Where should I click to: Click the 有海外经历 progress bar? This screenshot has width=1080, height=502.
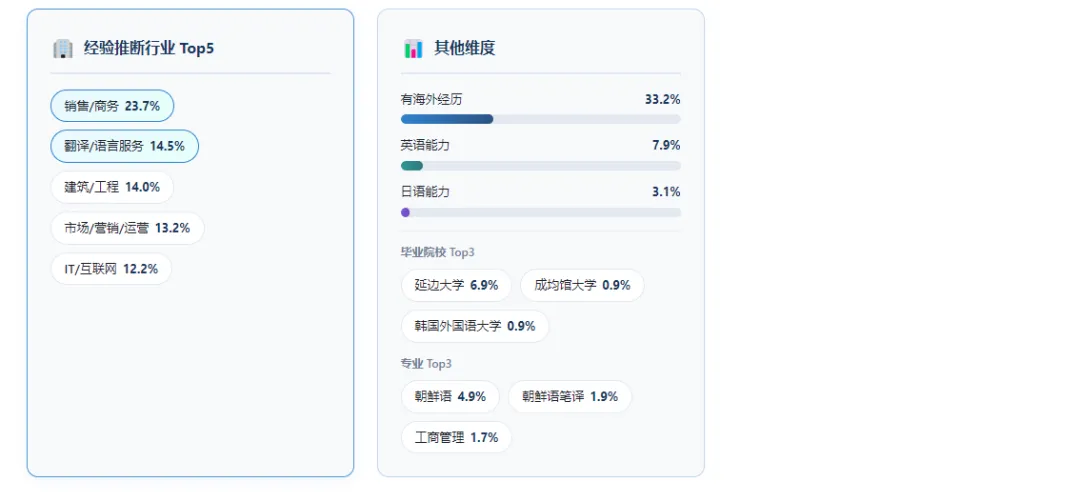541,119
